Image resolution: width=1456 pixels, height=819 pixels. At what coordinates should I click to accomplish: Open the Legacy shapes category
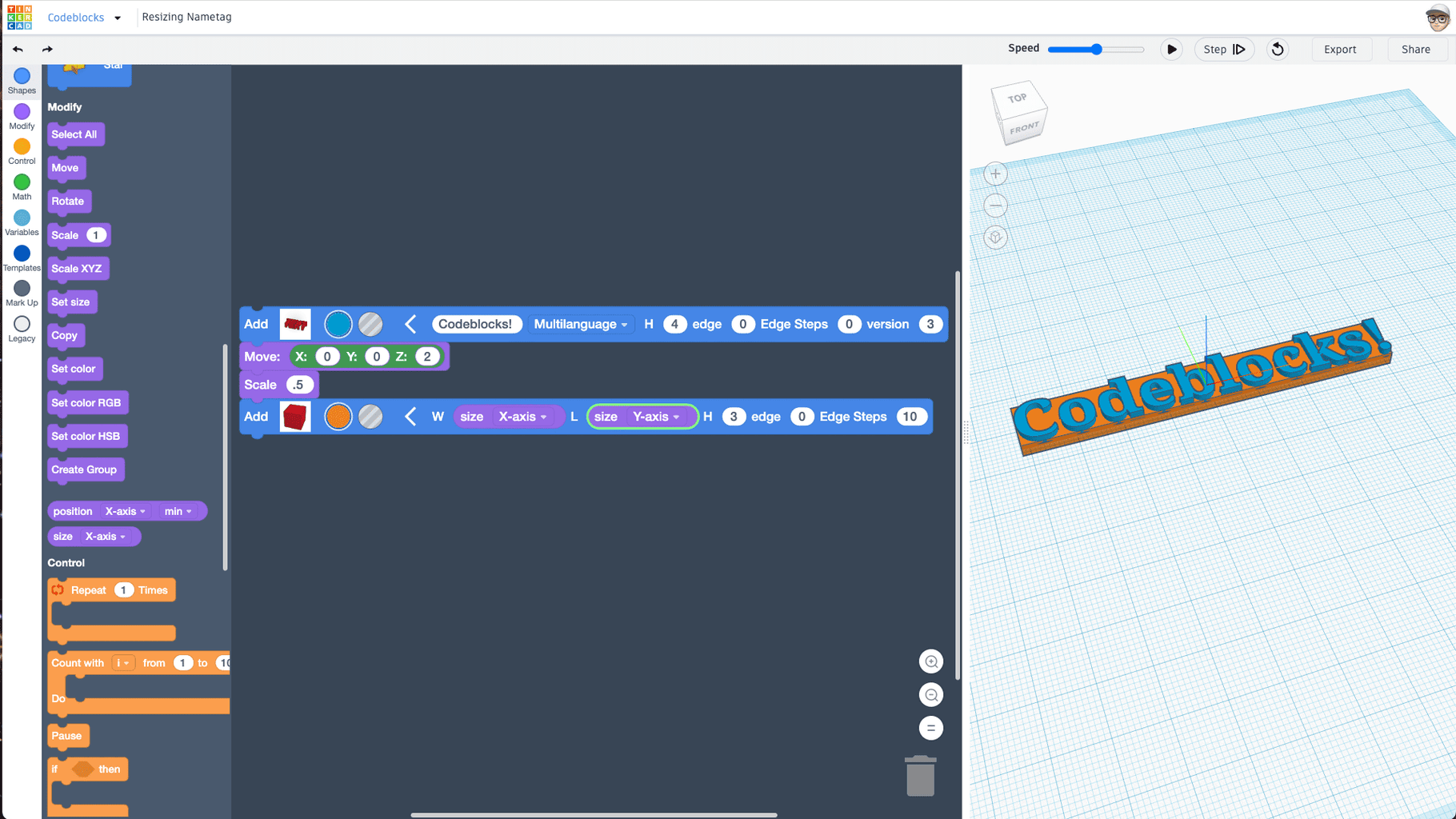click(22, 326)
